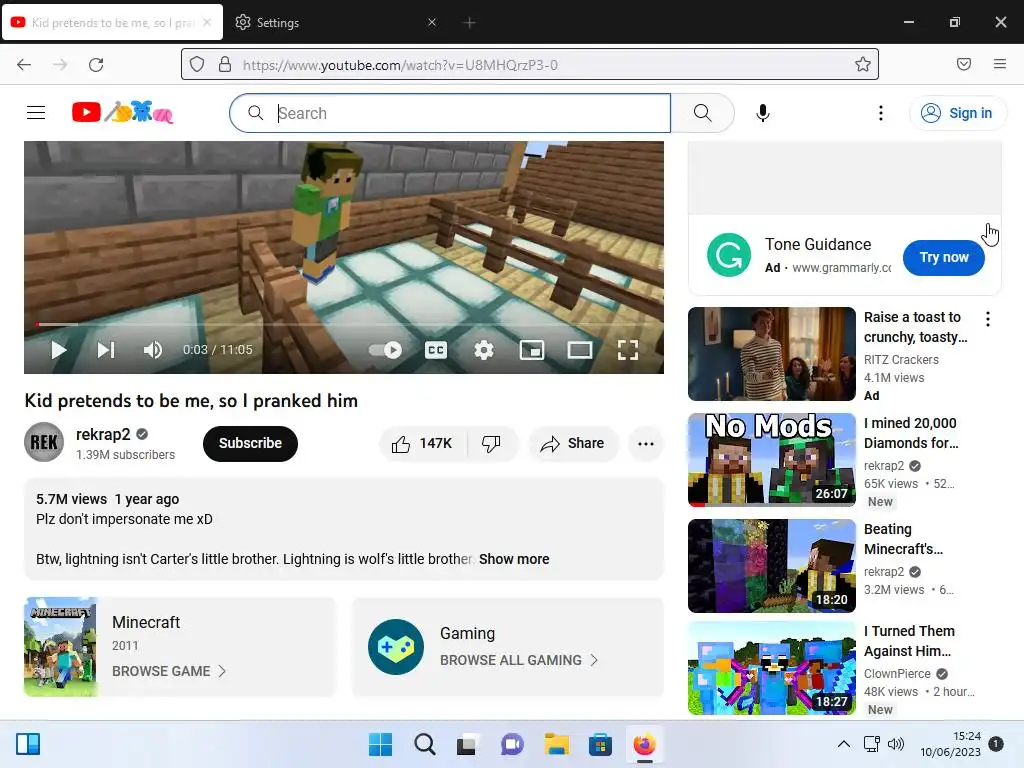
Task: Open tracking protection shield info
Action: pyautogui.click(x=197, y=64)
